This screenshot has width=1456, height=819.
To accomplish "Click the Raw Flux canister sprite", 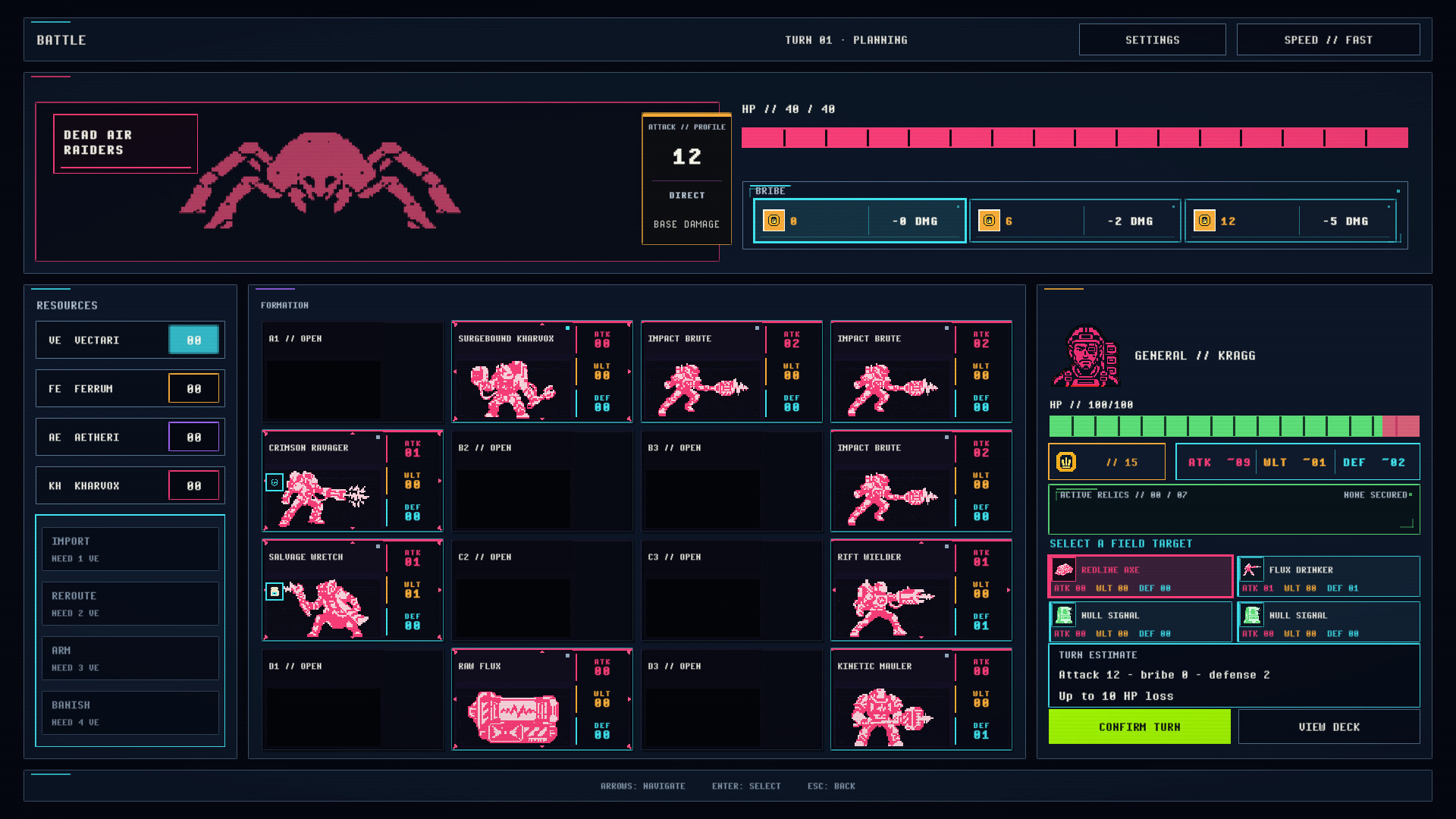I will click(x=513, y=717).
